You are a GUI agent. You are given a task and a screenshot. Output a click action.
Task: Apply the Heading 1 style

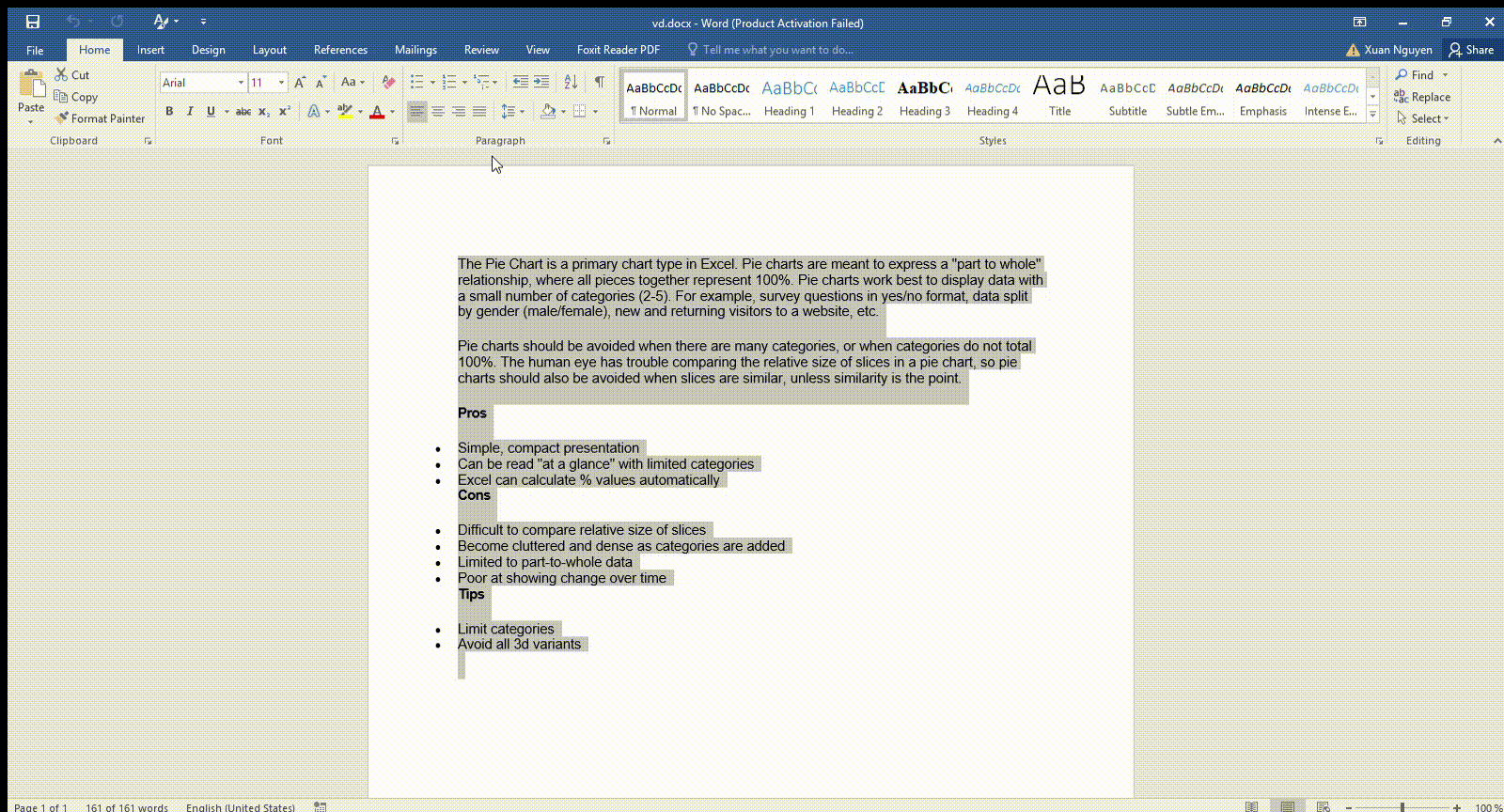point(790,97)
